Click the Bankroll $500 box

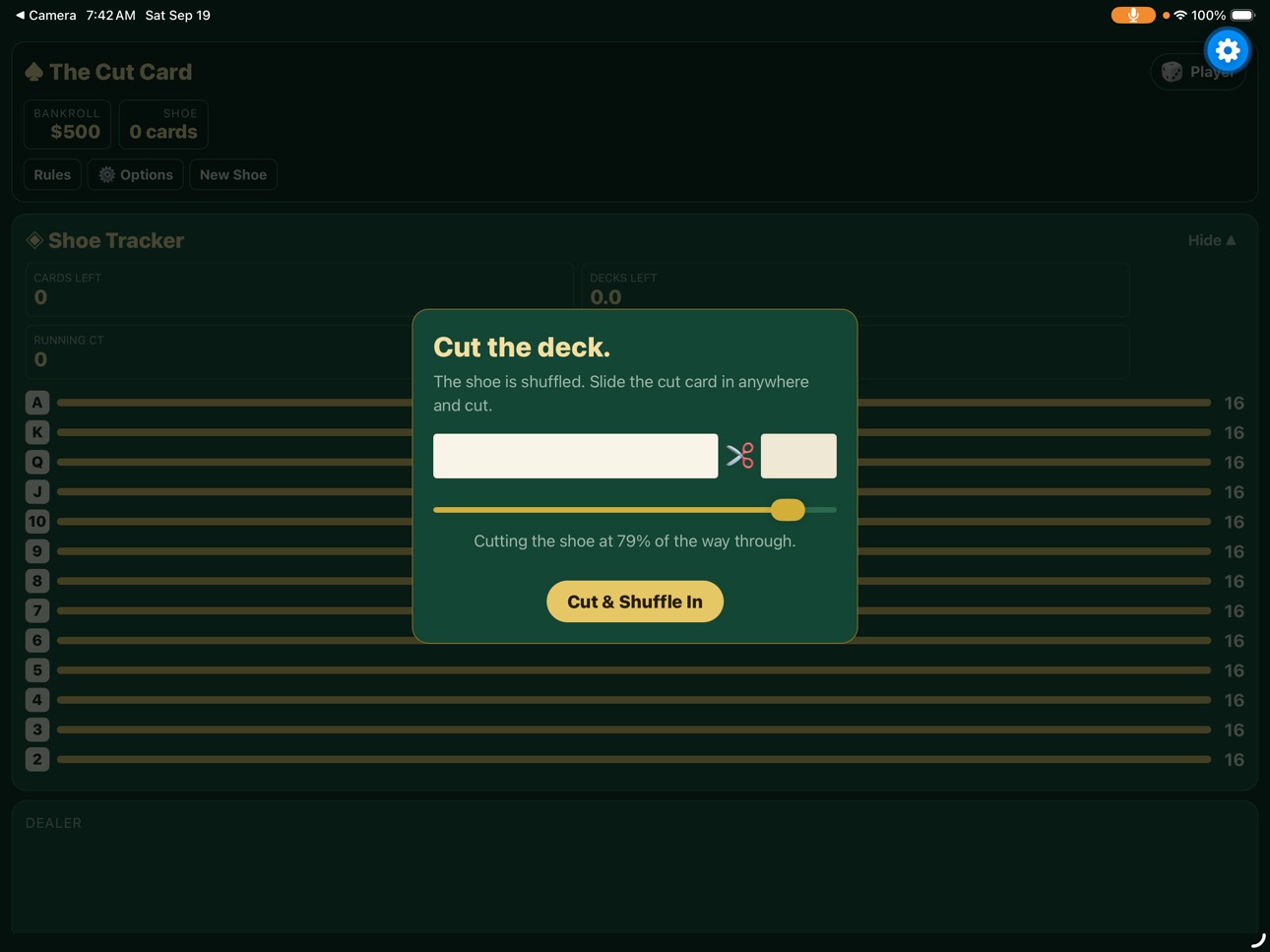tap(67, 124)
